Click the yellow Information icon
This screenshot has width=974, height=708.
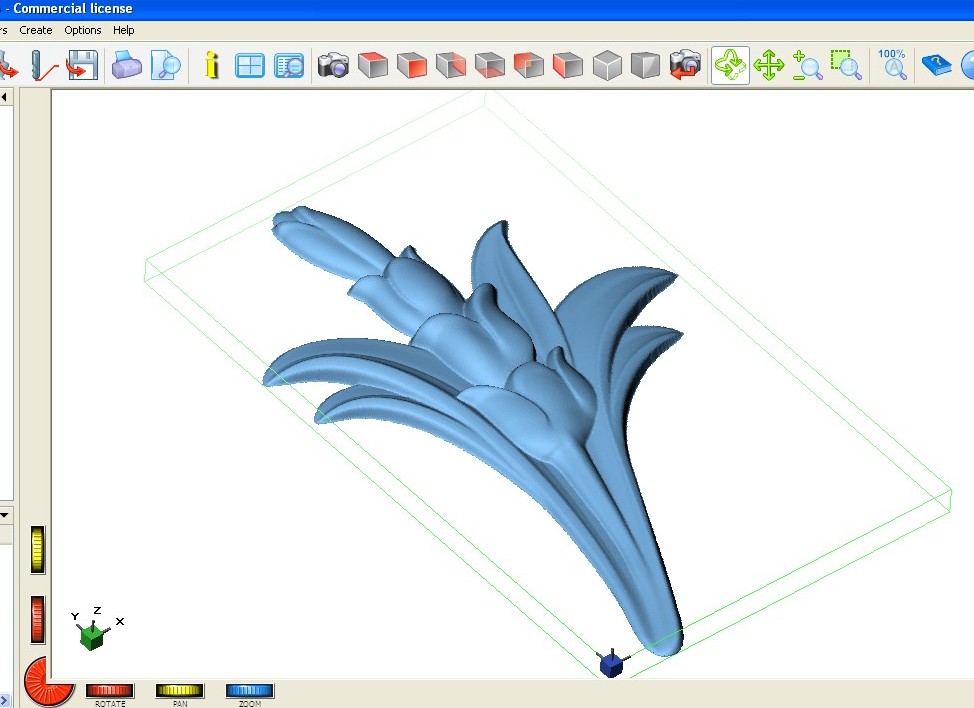[x=211, y=66]
